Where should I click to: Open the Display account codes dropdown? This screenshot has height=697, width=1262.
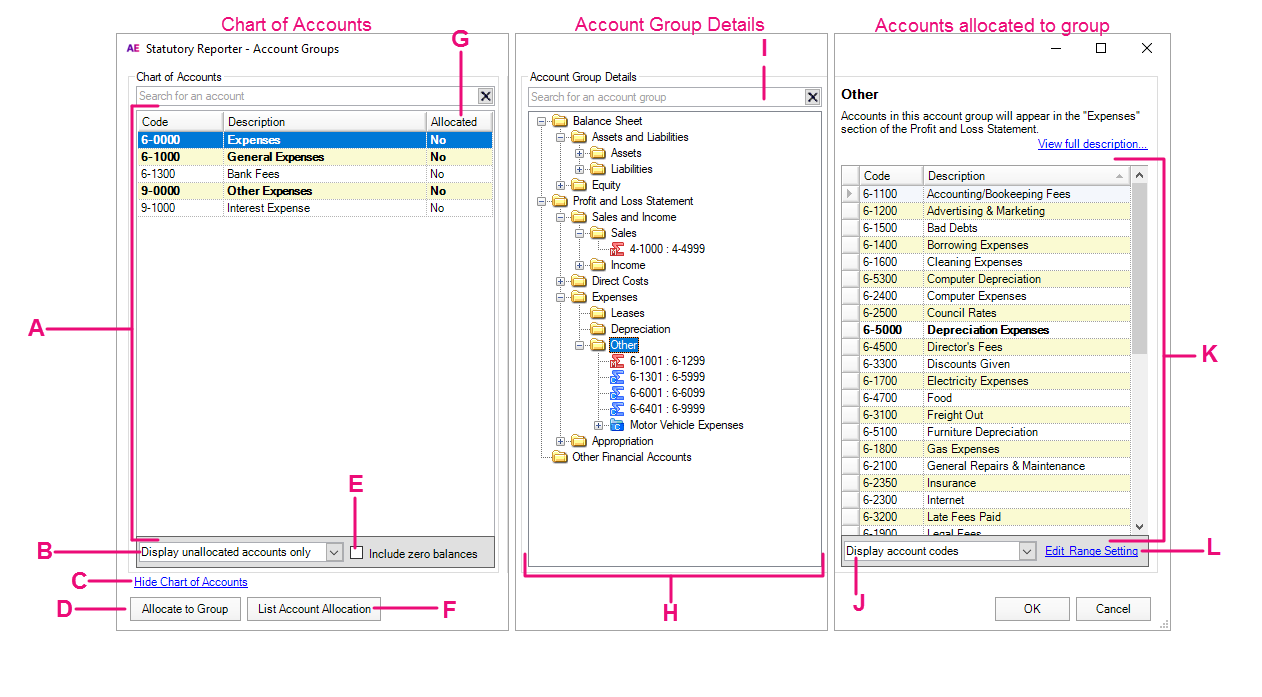pyautogui.click(x=1026, y=551)
